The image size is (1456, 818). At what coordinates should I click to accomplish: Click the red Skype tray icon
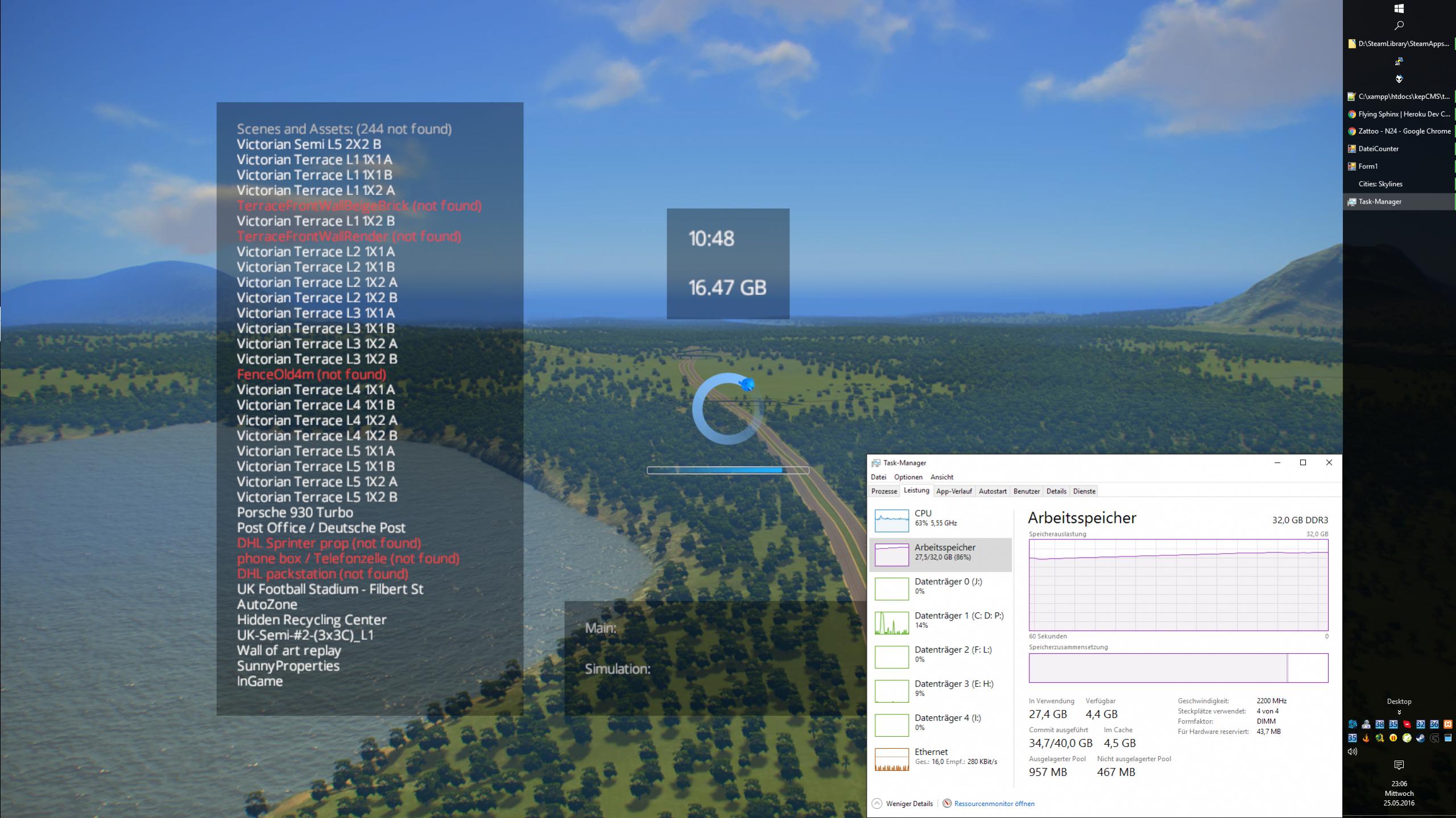(1407, 724)
